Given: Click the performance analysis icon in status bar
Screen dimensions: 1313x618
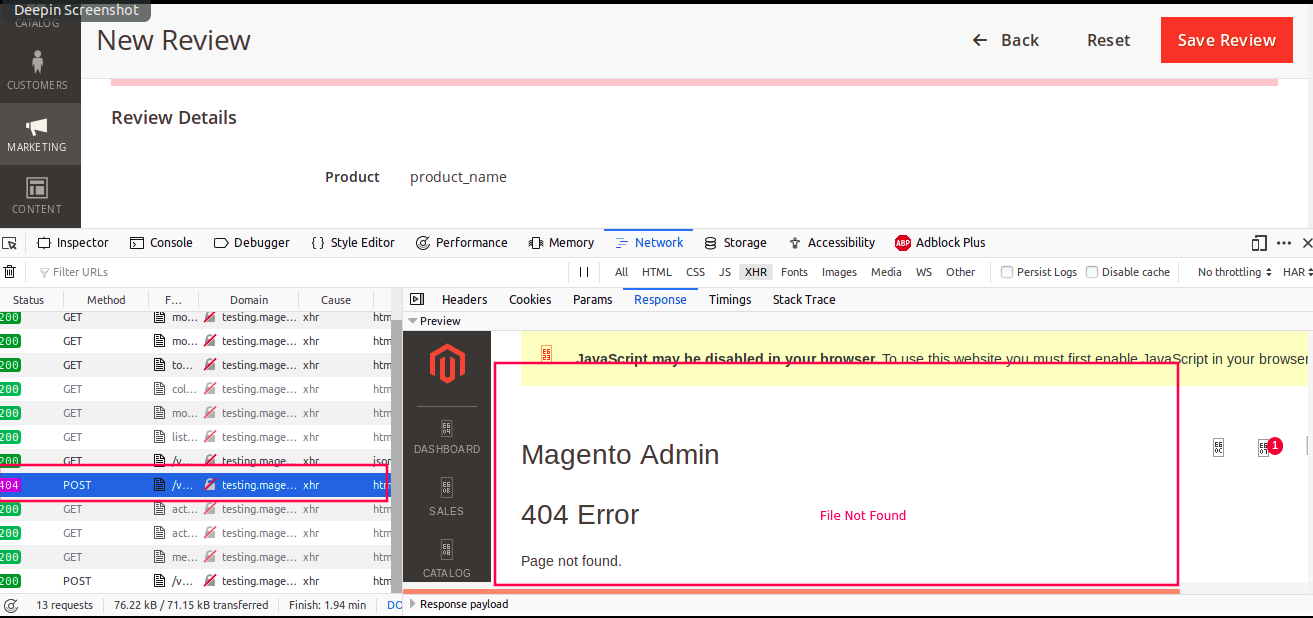Looking at the screenshot, I should tap(11, 605).
